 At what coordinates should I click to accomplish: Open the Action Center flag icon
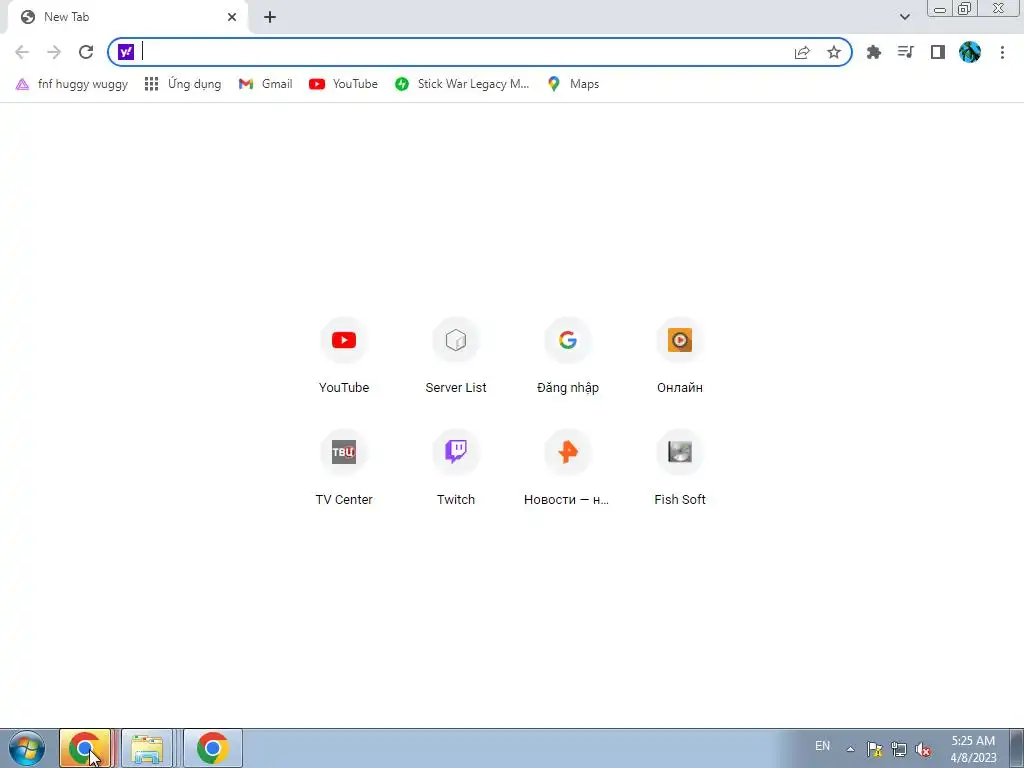click(874, 749)
